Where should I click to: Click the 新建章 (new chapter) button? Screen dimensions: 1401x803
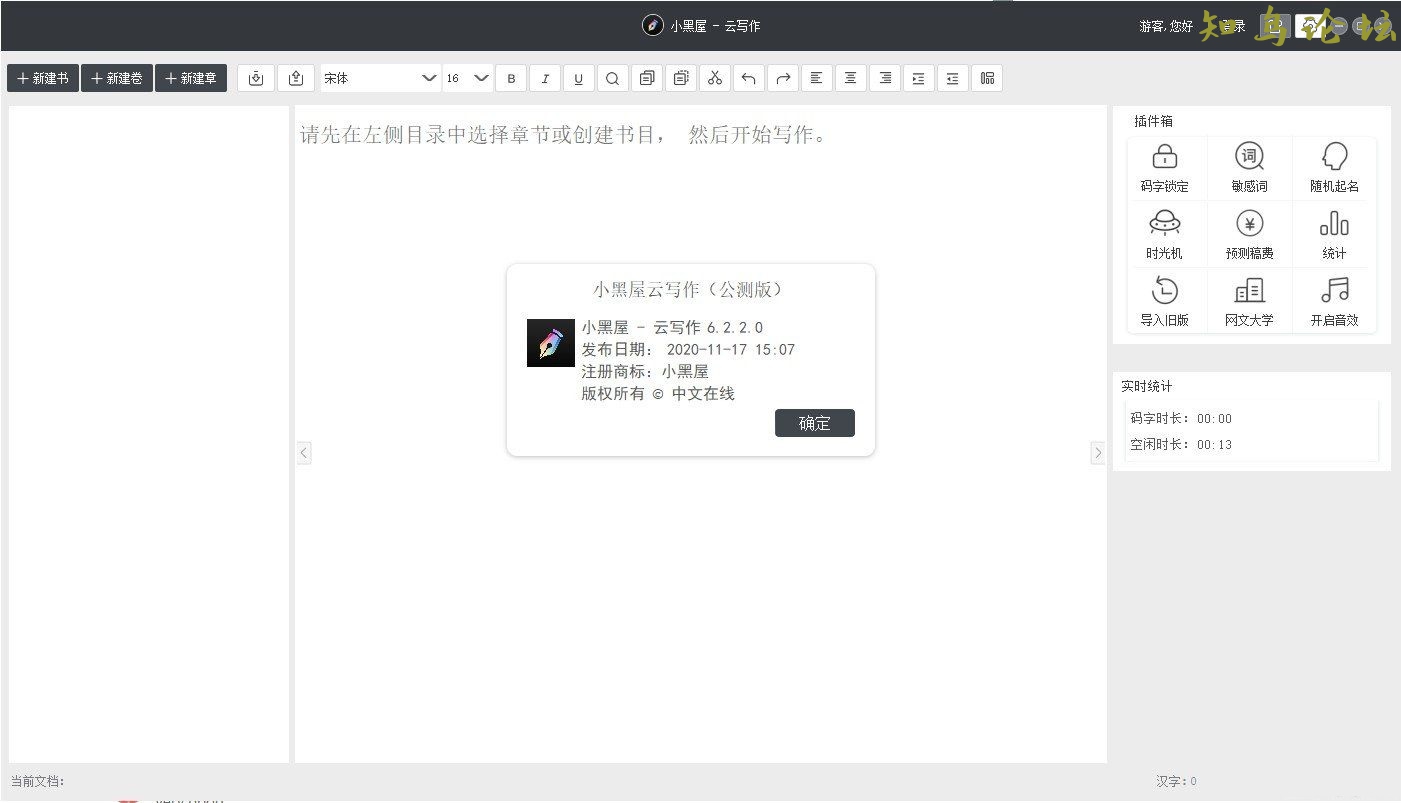191,78
